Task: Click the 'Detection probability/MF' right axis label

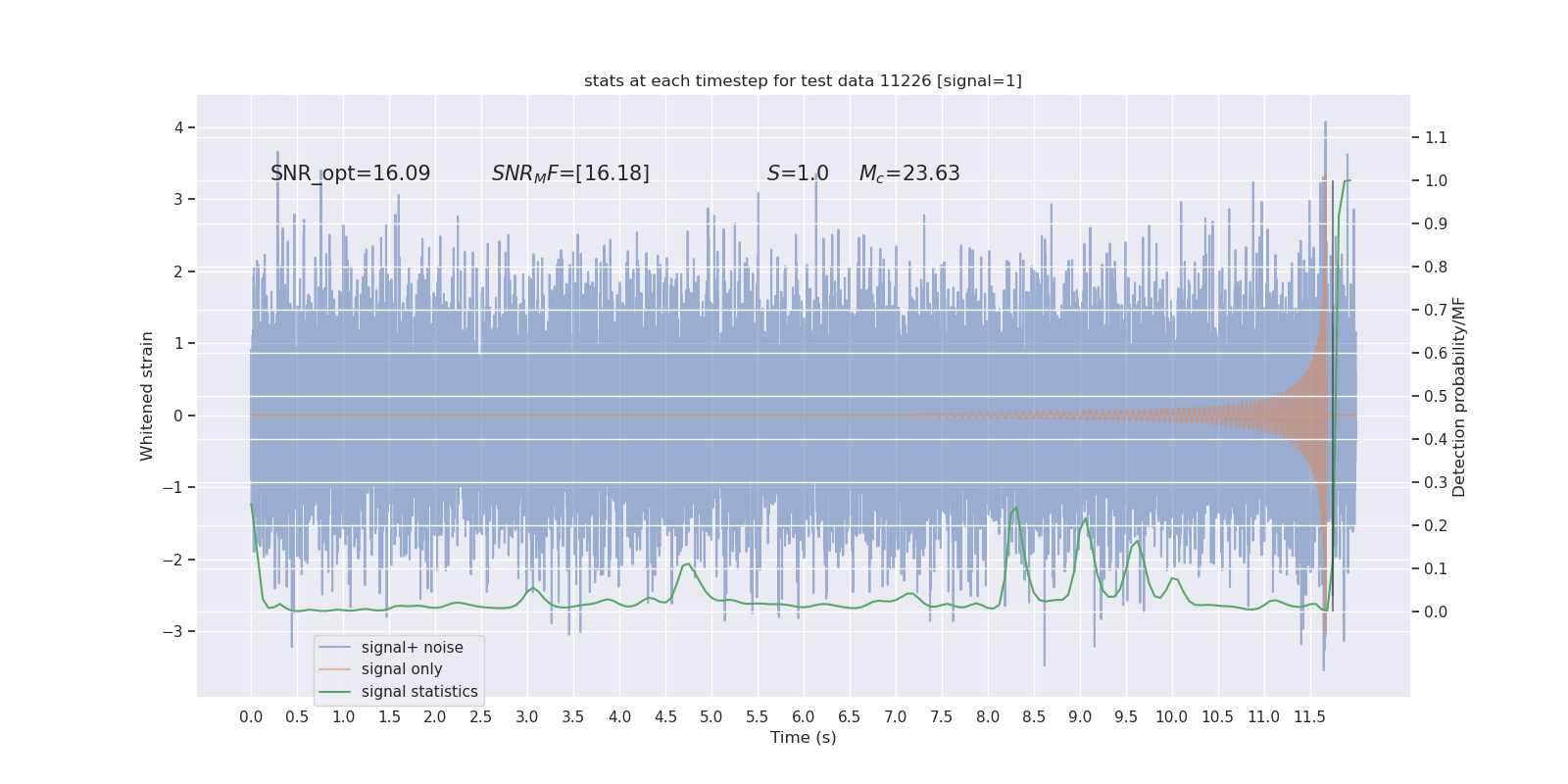Action: coord(1459,396)
